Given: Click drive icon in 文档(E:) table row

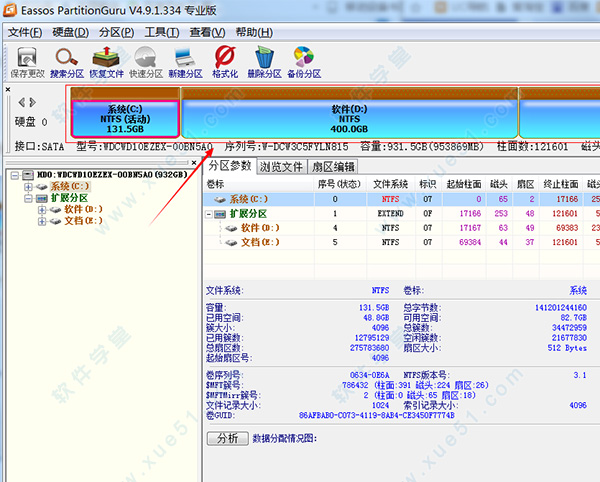Looking at the screenshot, I should click(x=231, y=243).
